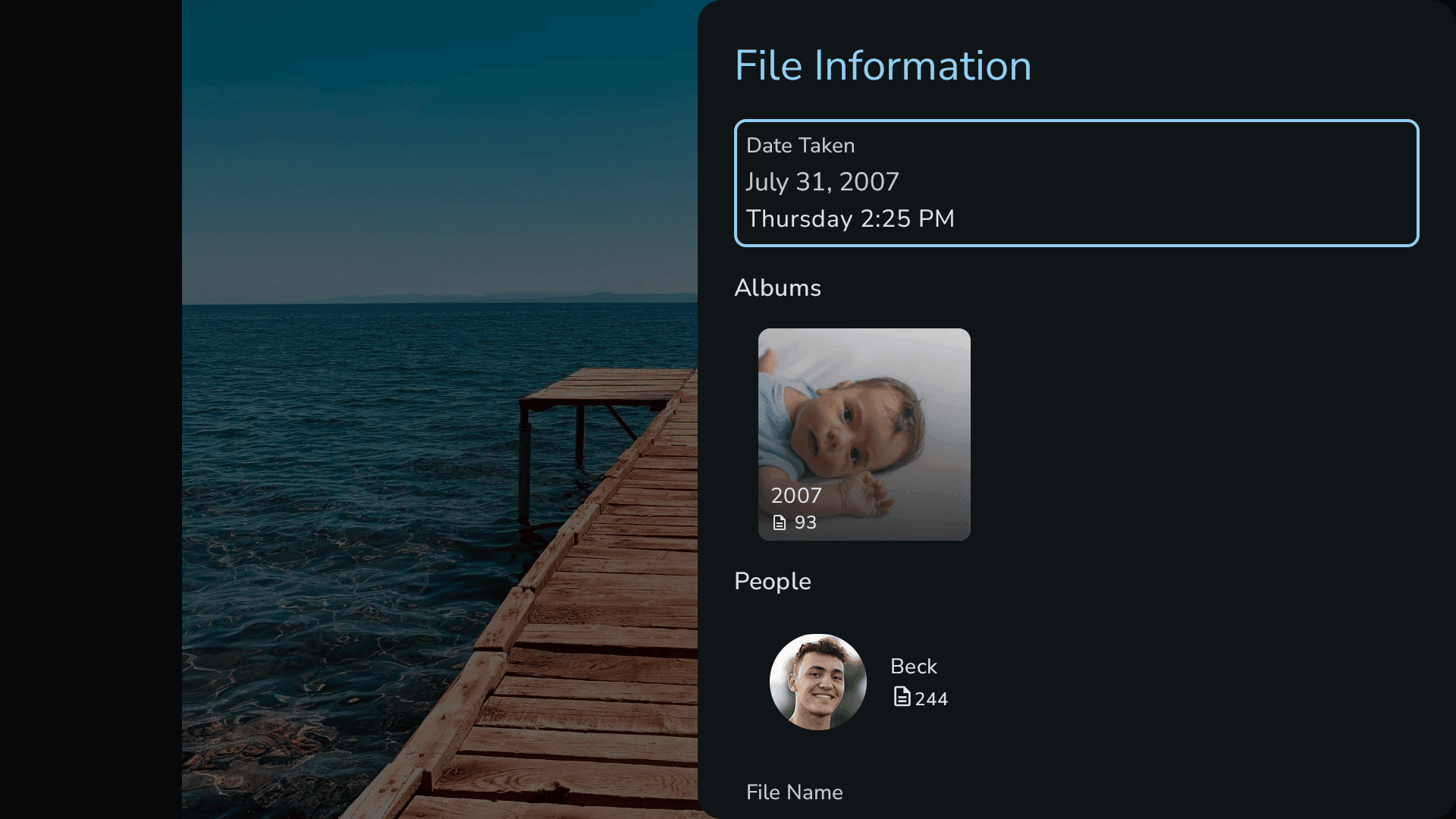The image size is (1456, 819).
Task: Click the File Name field label
Action: point(794,792)
